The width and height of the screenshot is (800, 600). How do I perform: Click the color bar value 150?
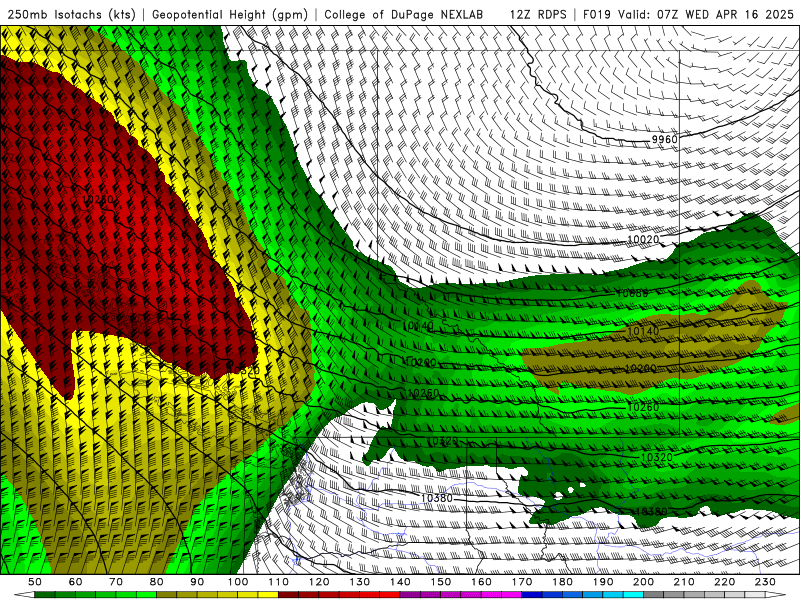(441, 582)
